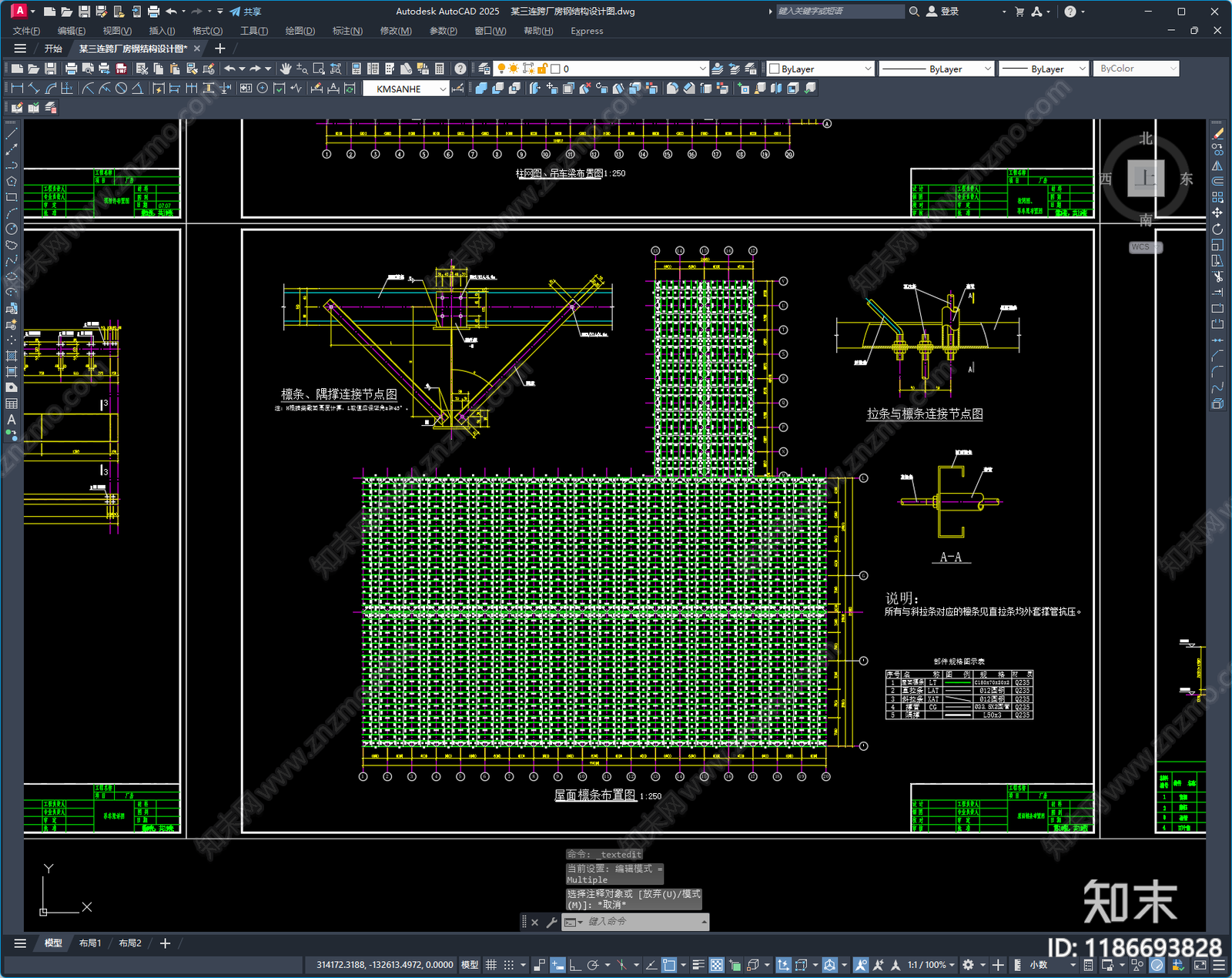Click the keyword search box in title bar

point(839,12)
